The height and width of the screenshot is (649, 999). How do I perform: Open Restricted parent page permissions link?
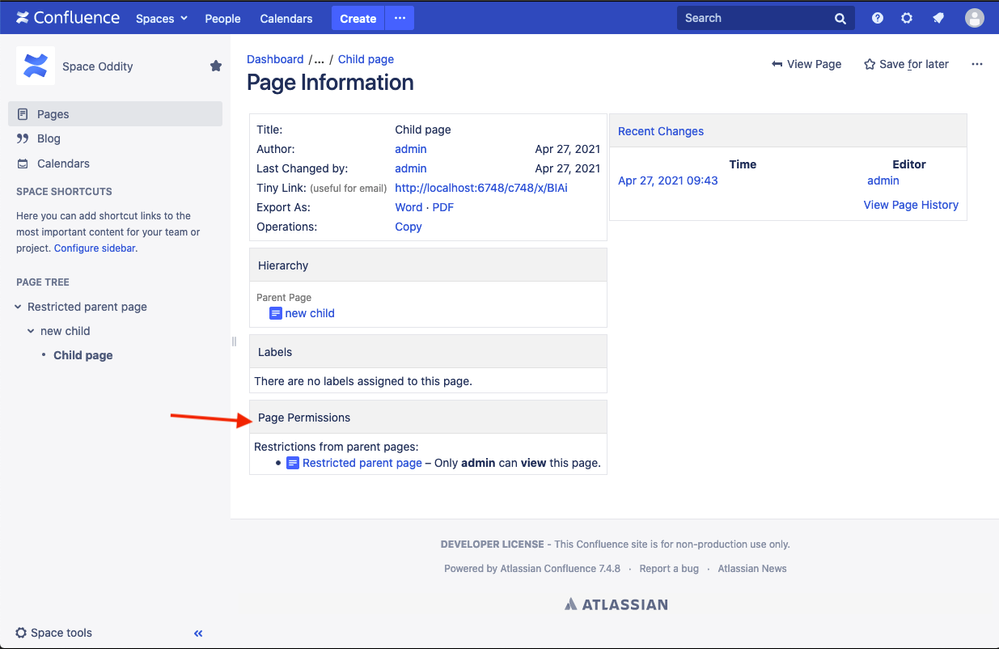(362, 462)
